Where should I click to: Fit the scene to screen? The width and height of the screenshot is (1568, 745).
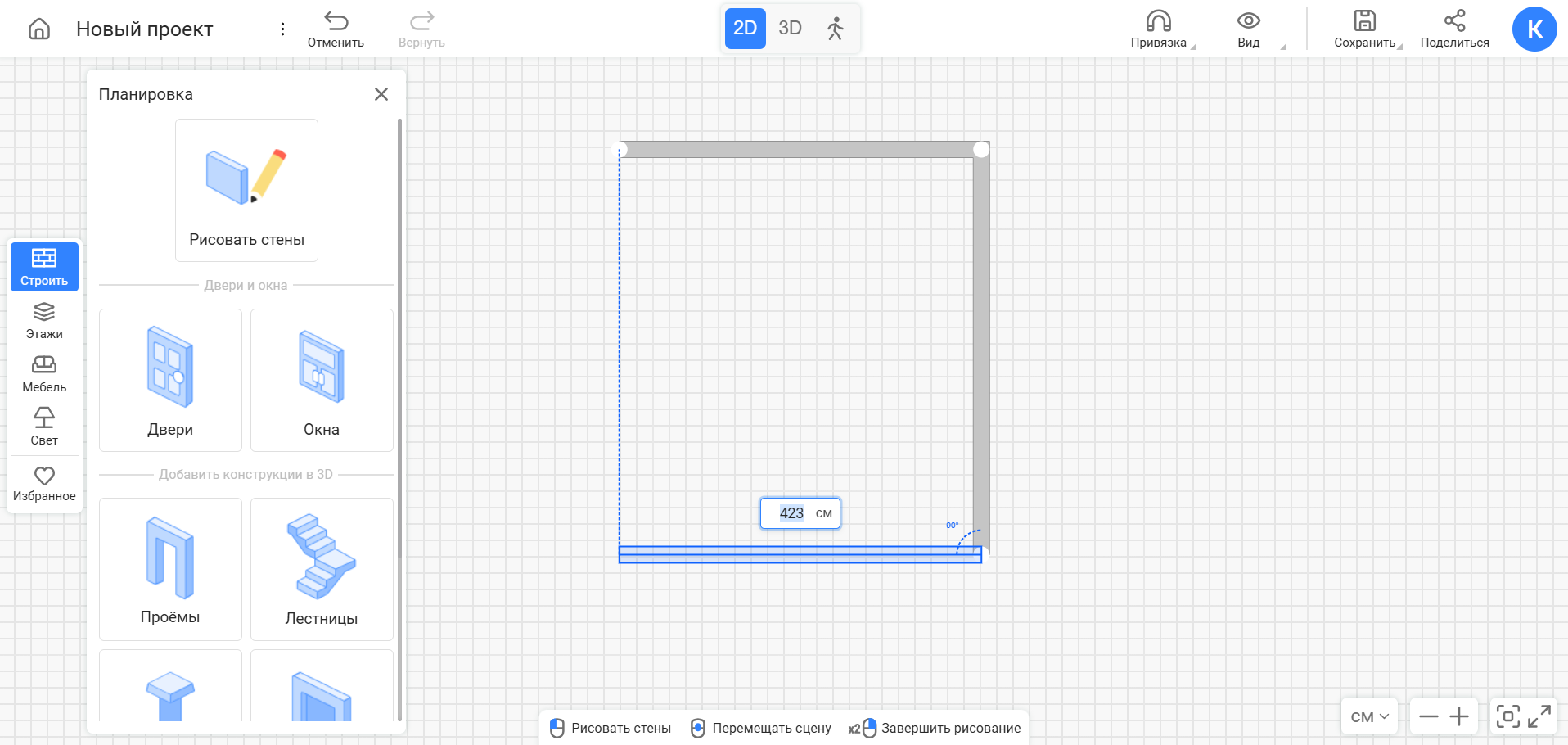click(1507, 717)
